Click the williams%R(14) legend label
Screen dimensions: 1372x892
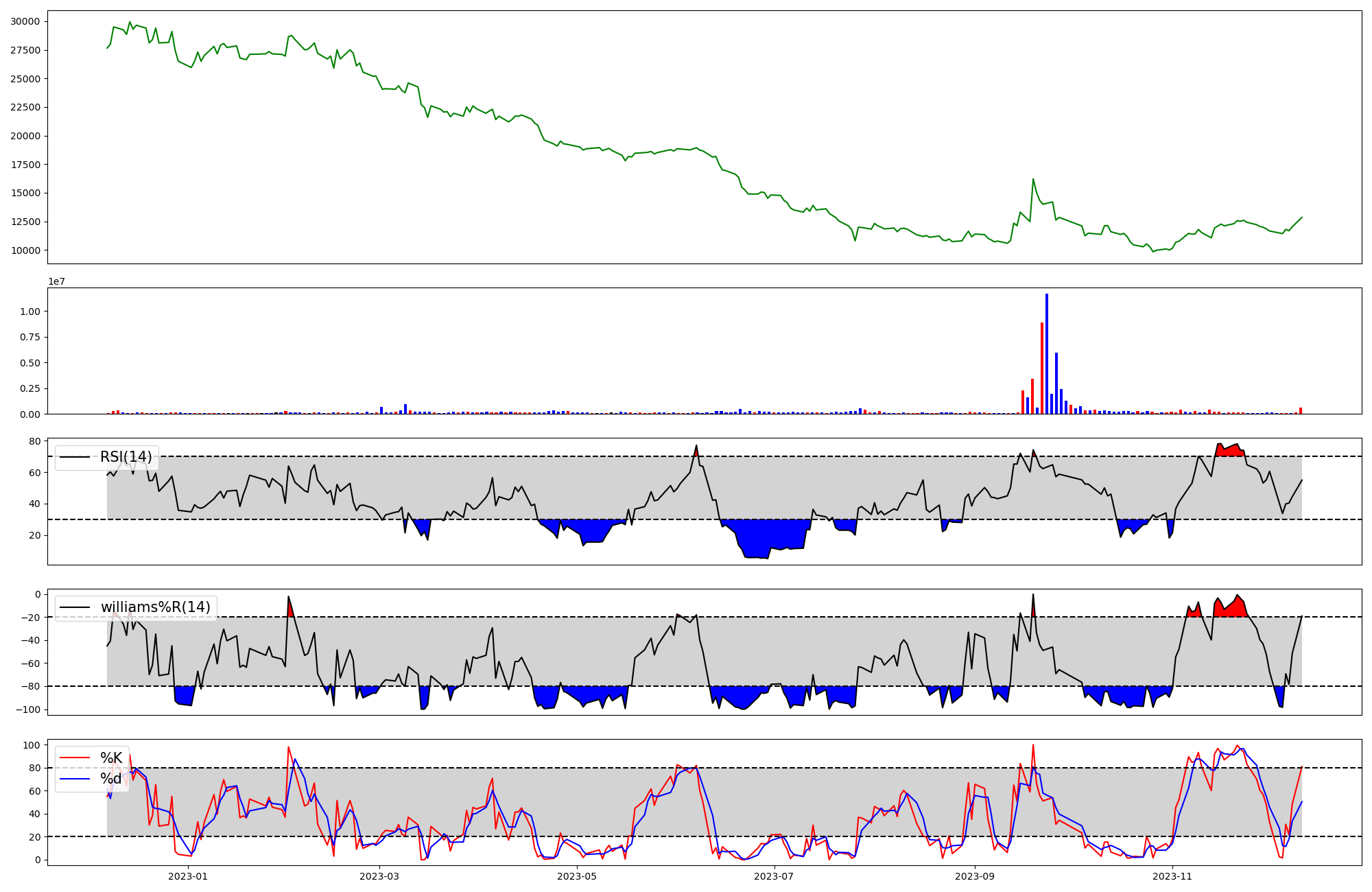tap(156, 607)
